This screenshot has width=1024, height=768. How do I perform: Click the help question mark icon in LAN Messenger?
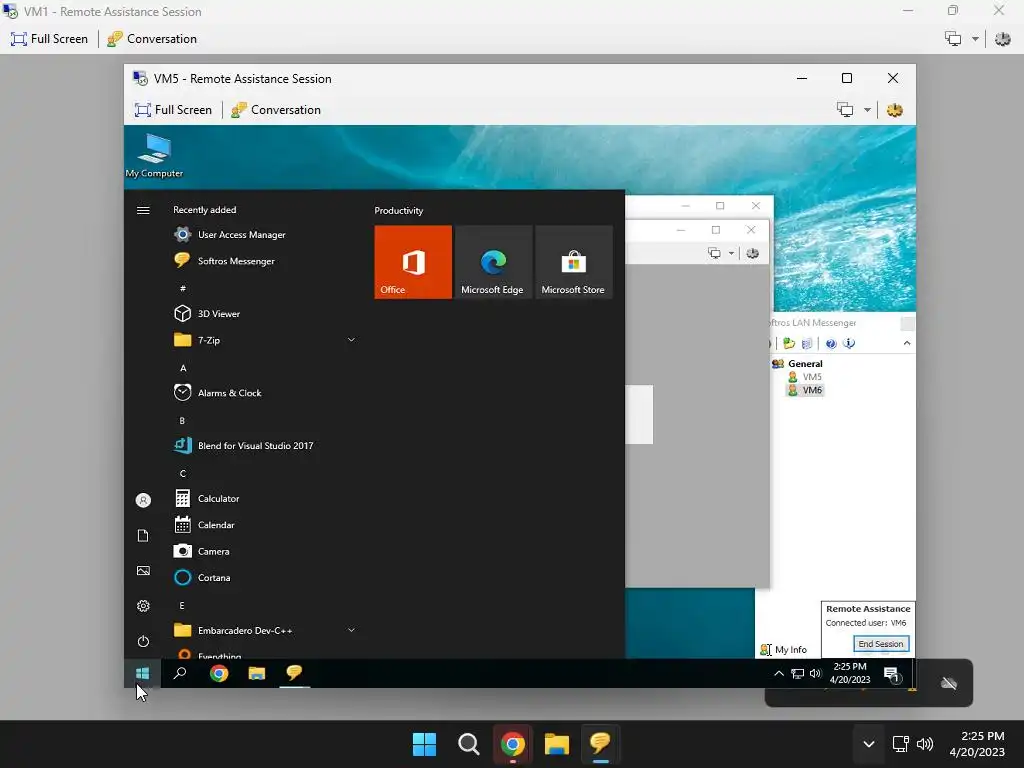(831, 344)
